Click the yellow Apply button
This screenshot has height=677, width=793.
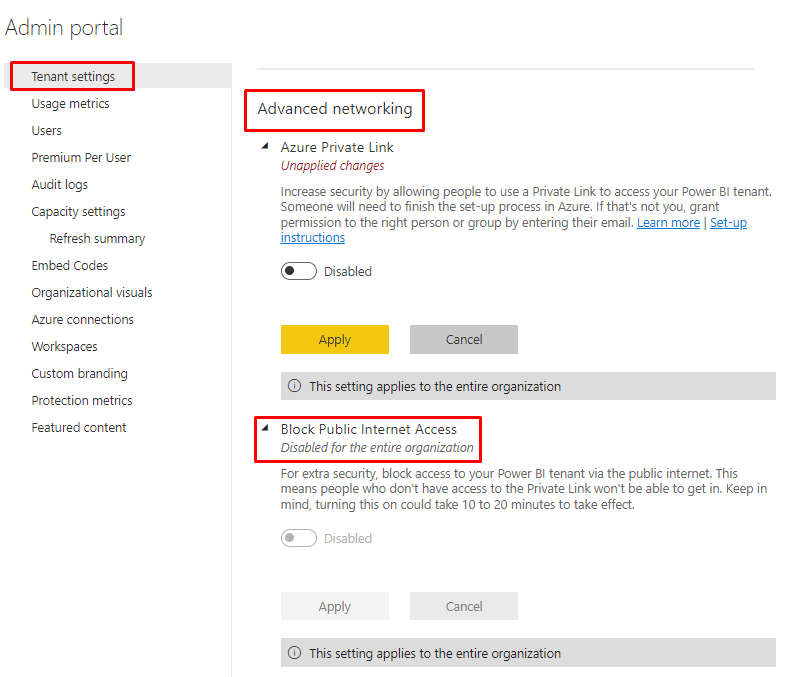(334, 340)
